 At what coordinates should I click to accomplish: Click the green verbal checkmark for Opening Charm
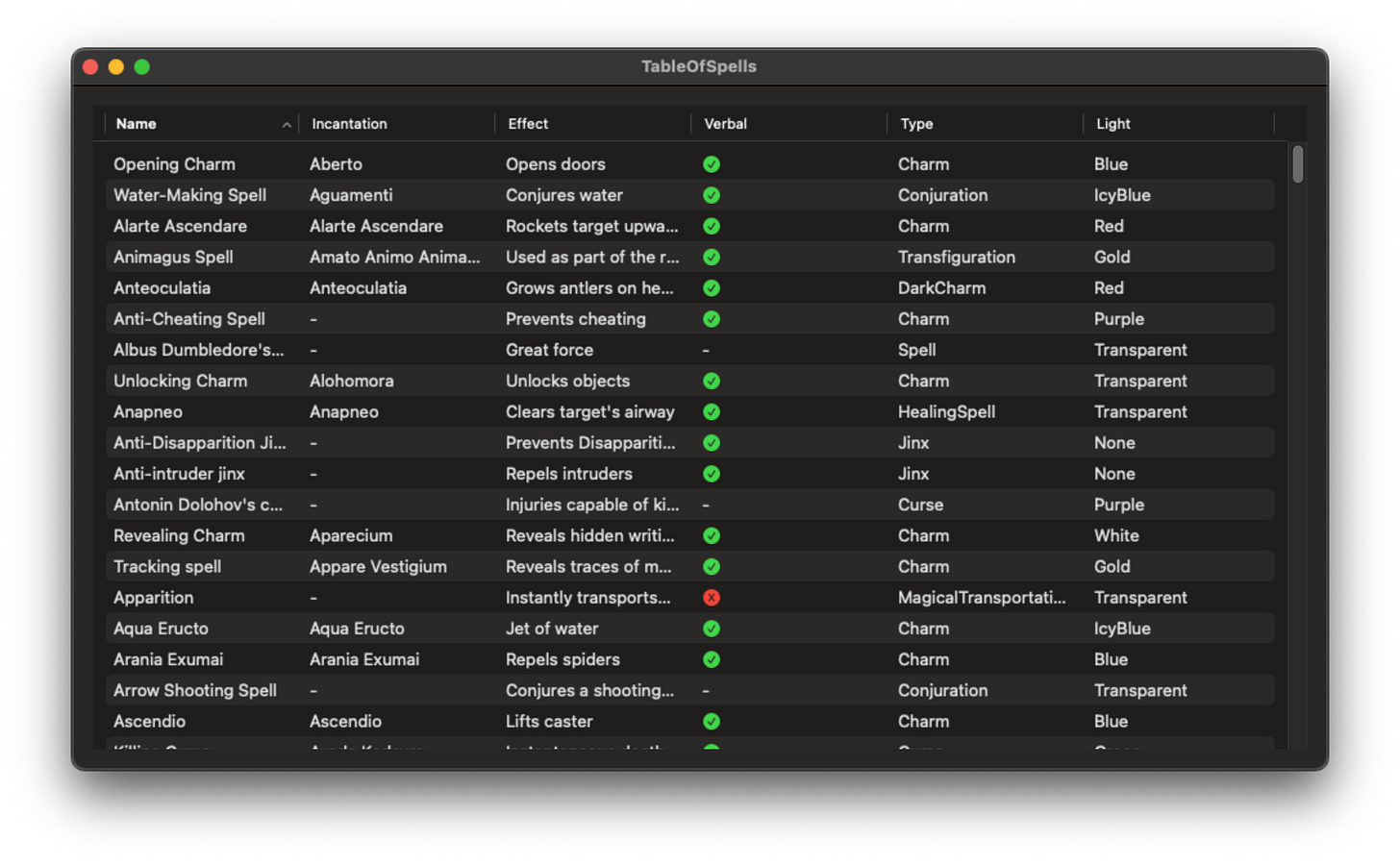[x=712, y=164]
